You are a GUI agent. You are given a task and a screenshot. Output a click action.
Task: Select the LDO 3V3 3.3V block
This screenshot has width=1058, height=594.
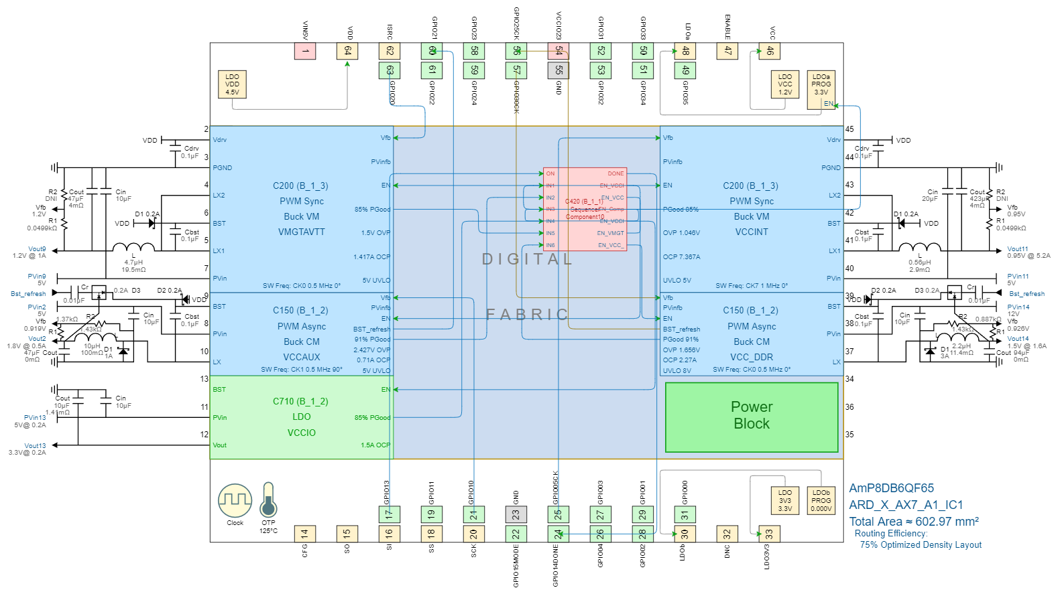pos(785,501)
